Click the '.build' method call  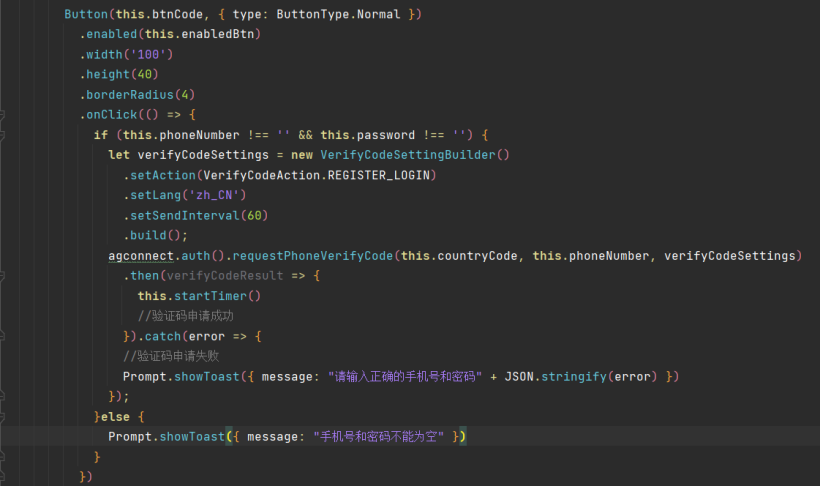click(x=145, y=235)
